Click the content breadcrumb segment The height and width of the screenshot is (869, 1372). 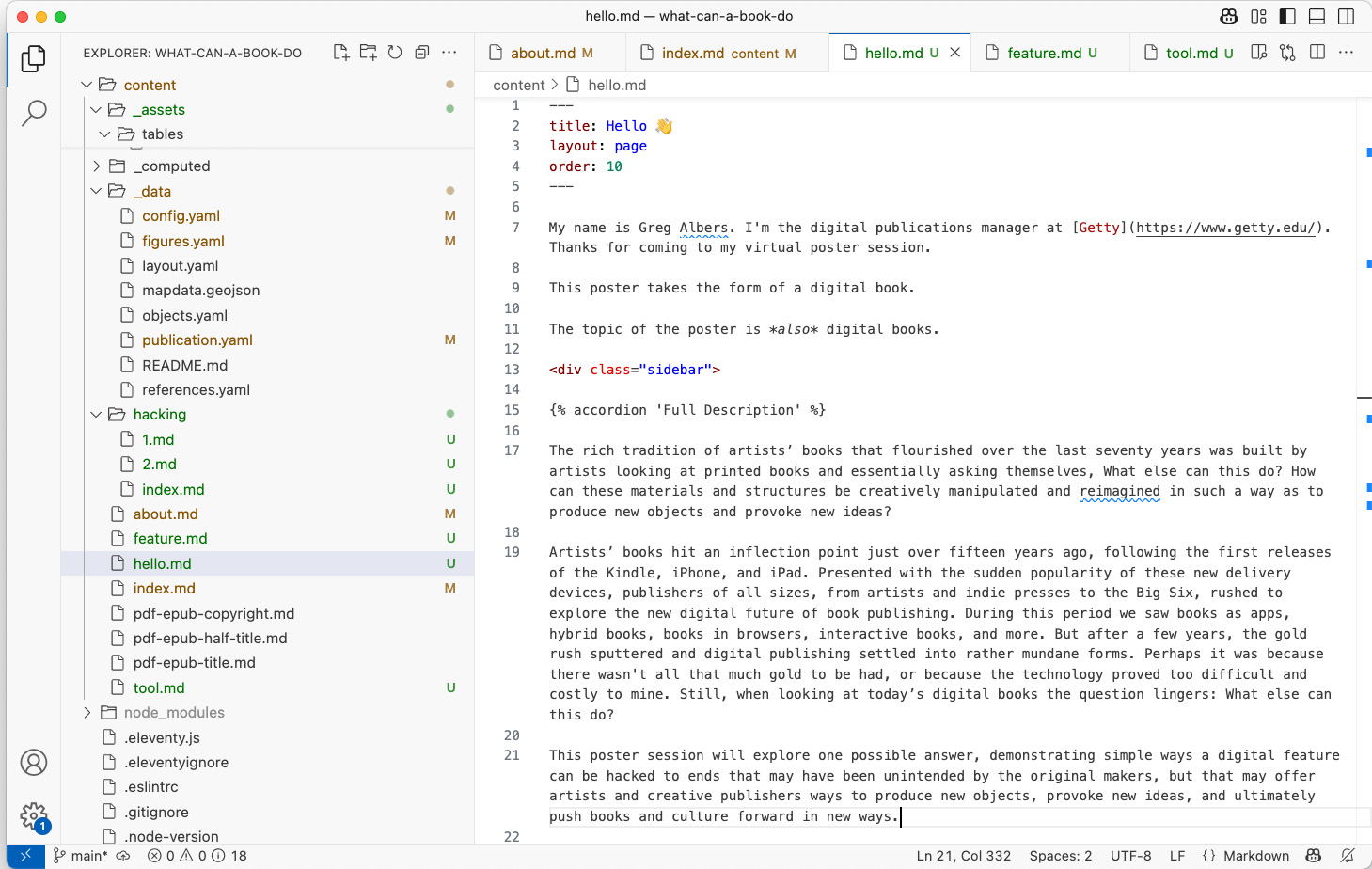tap(519, 85)
